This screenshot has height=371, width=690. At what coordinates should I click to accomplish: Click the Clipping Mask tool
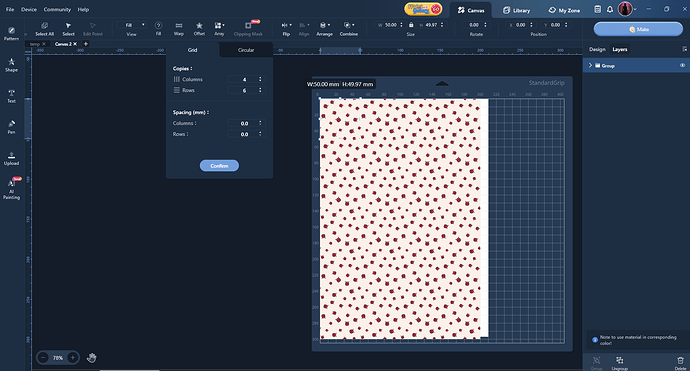pyautogui.click(x=248, y=29)
